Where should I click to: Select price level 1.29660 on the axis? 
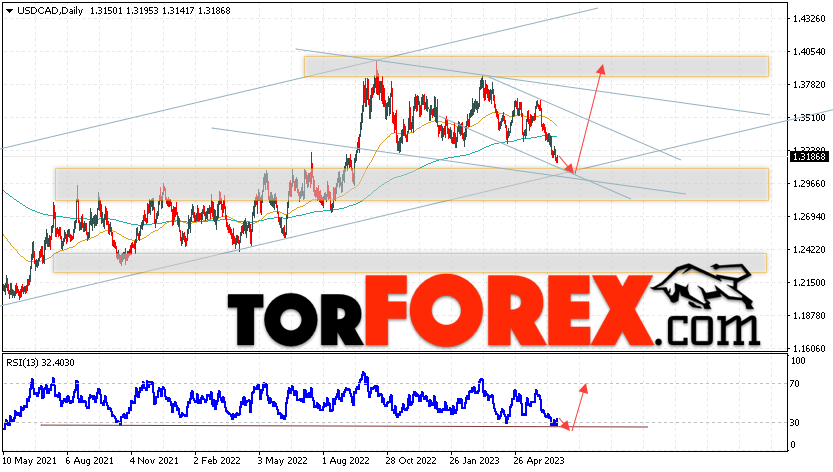pyautogui.click(x=809, y=183)
